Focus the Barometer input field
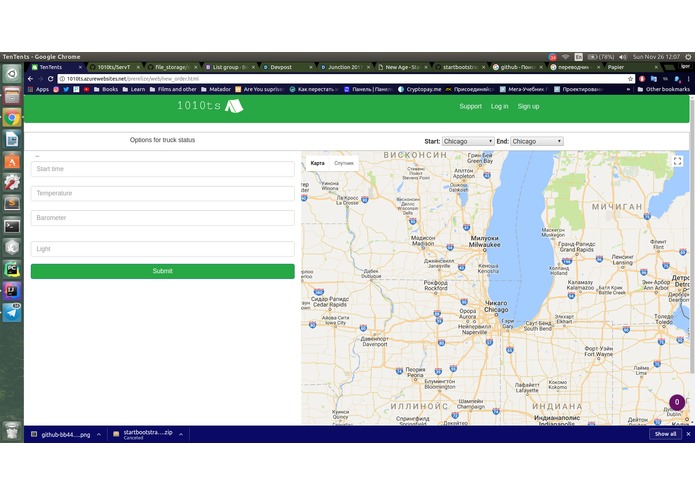 (163, 218)
